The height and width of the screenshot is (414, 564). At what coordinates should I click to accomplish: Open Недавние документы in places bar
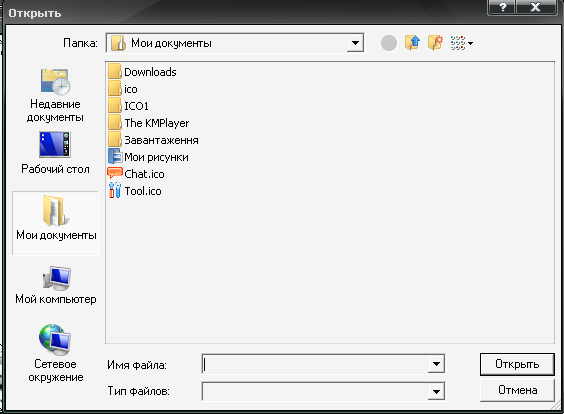pos(55,96)
